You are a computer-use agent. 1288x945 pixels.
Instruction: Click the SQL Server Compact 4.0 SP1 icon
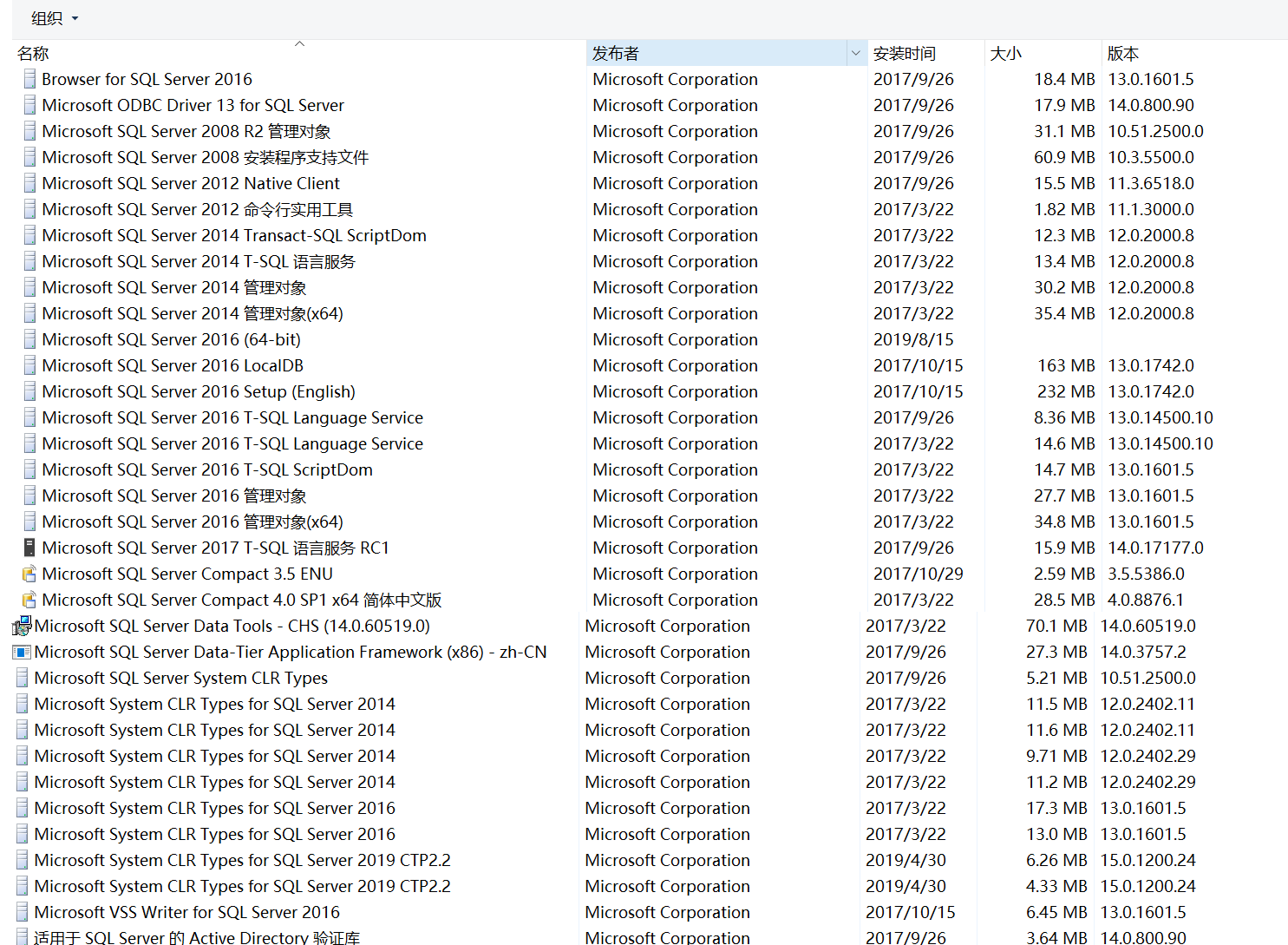pyautogui.click(x=29, y=600)
